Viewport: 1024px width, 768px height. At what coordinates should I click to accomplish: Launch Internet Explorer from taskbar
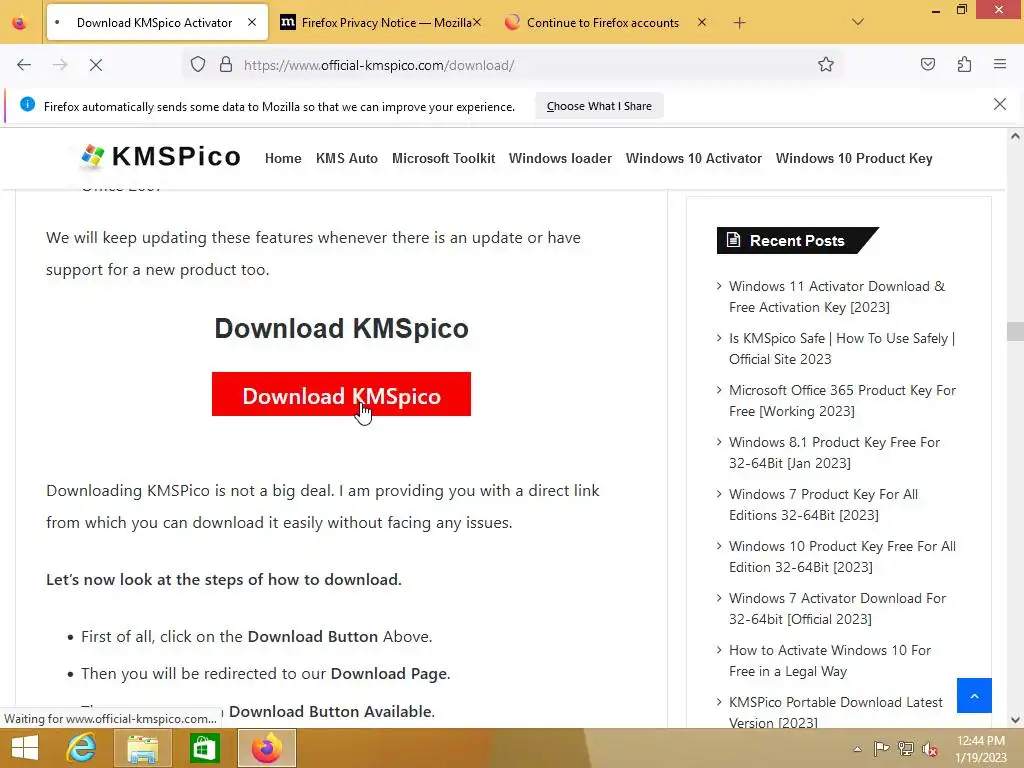81,748
